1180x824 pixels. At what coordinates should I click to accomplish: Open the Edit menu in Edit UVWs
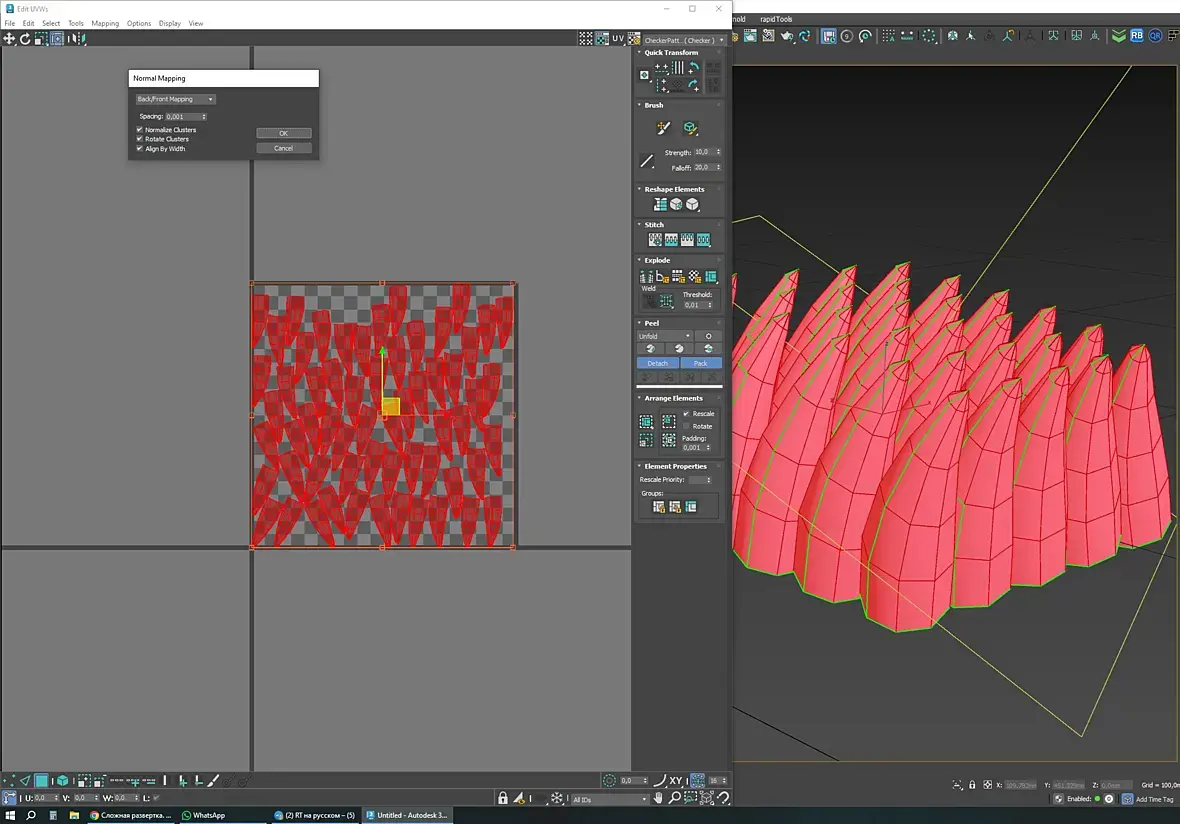click(29, 23)
